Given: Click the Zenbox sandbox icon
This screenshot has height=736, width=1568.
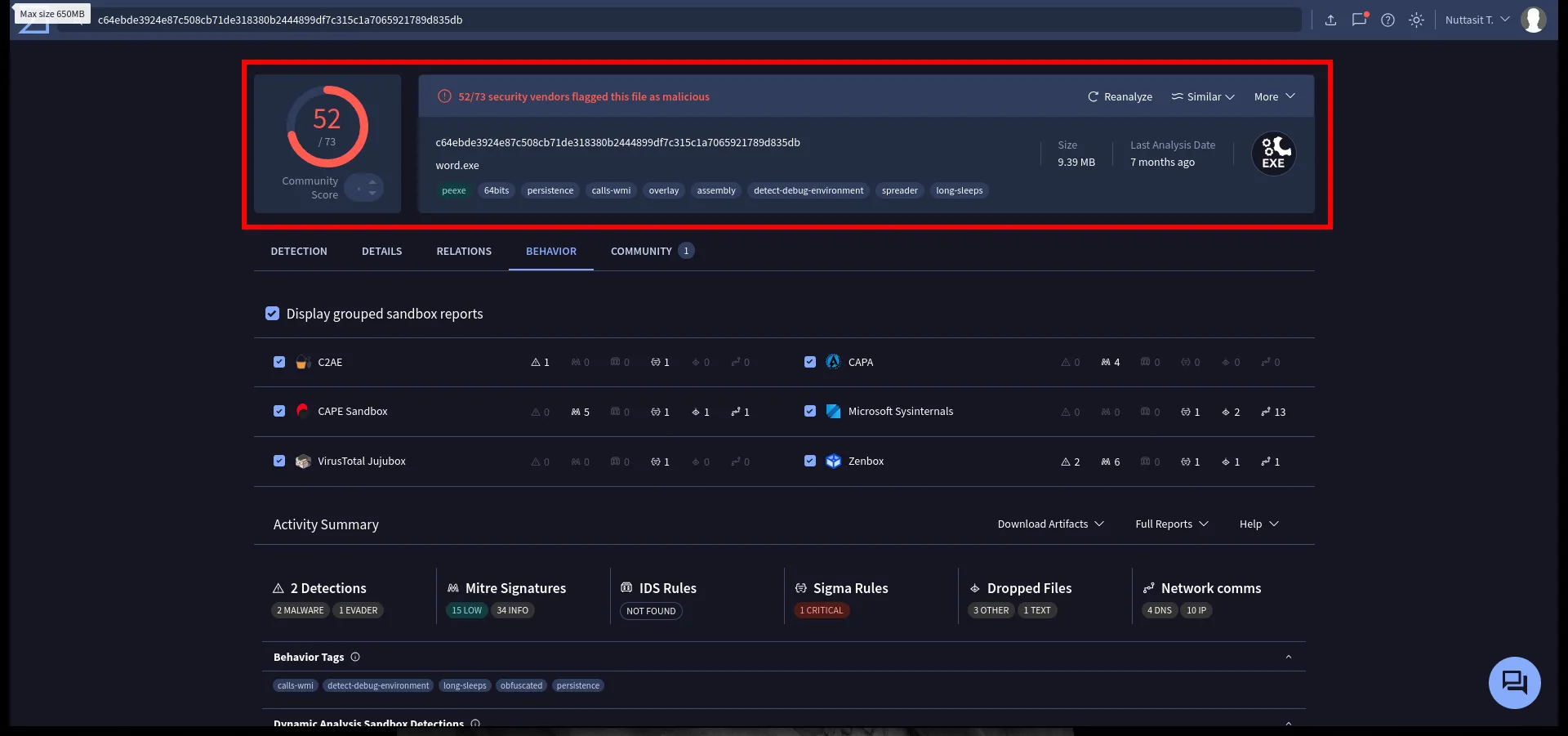Looking at the screenshot, I should tap(833, 462).
